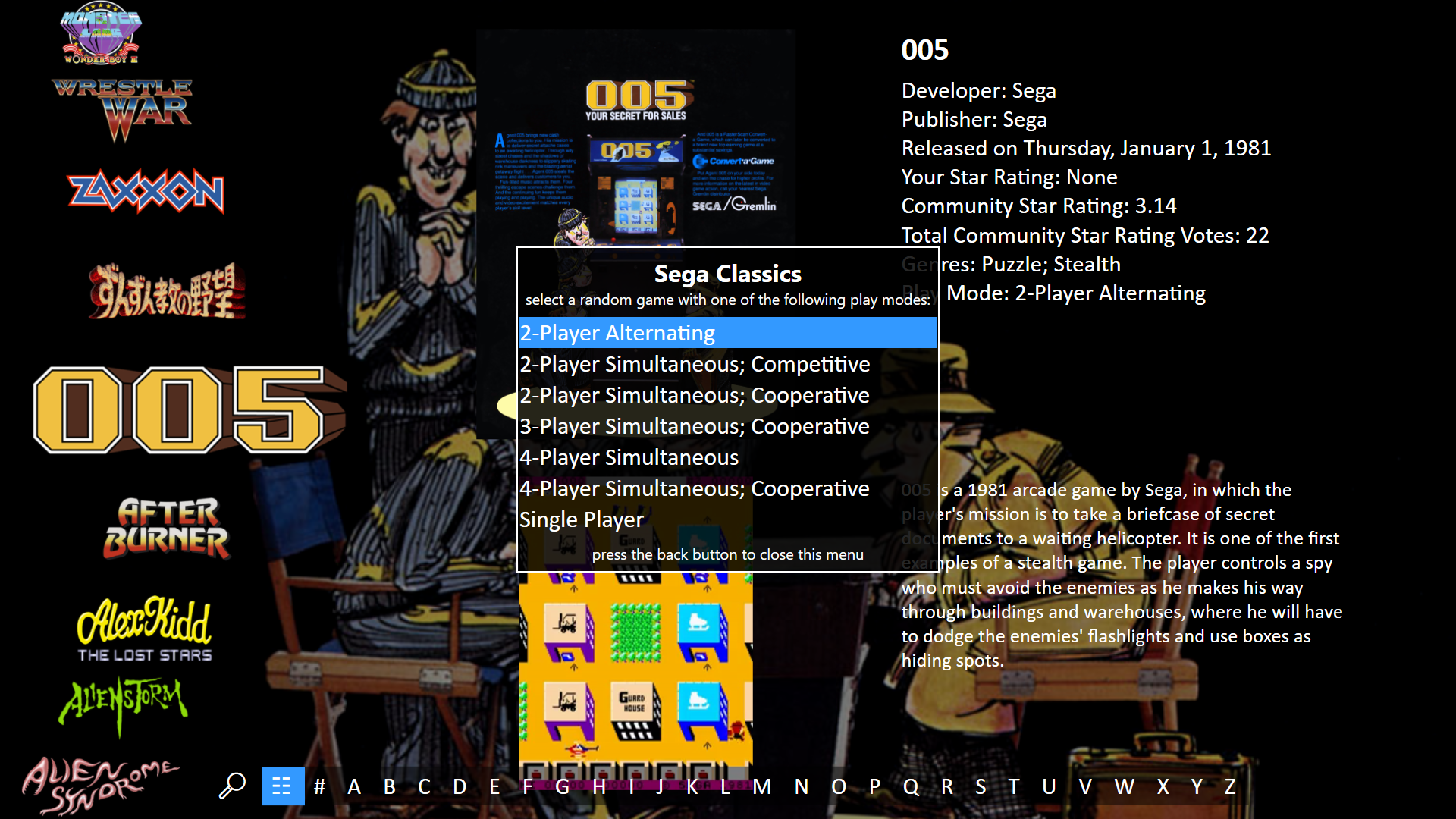Jump to letter N in index
The height and width of the screenshot is (819, 1456).
(x=802, y=786)
